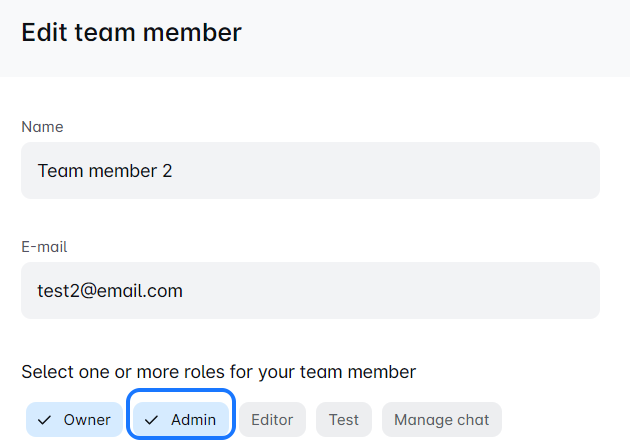The height and width of the screenshot is (443, 630).
Task: Click the word 'Owner' in role chip
Action: [87, 420]
